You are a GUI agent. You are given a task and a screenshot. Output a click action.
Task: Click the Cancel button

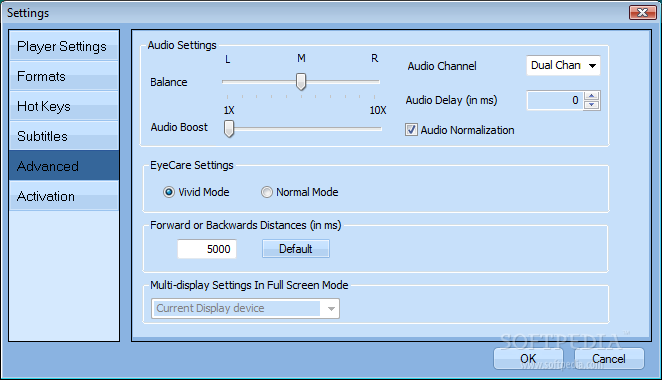tap(609, 358)
